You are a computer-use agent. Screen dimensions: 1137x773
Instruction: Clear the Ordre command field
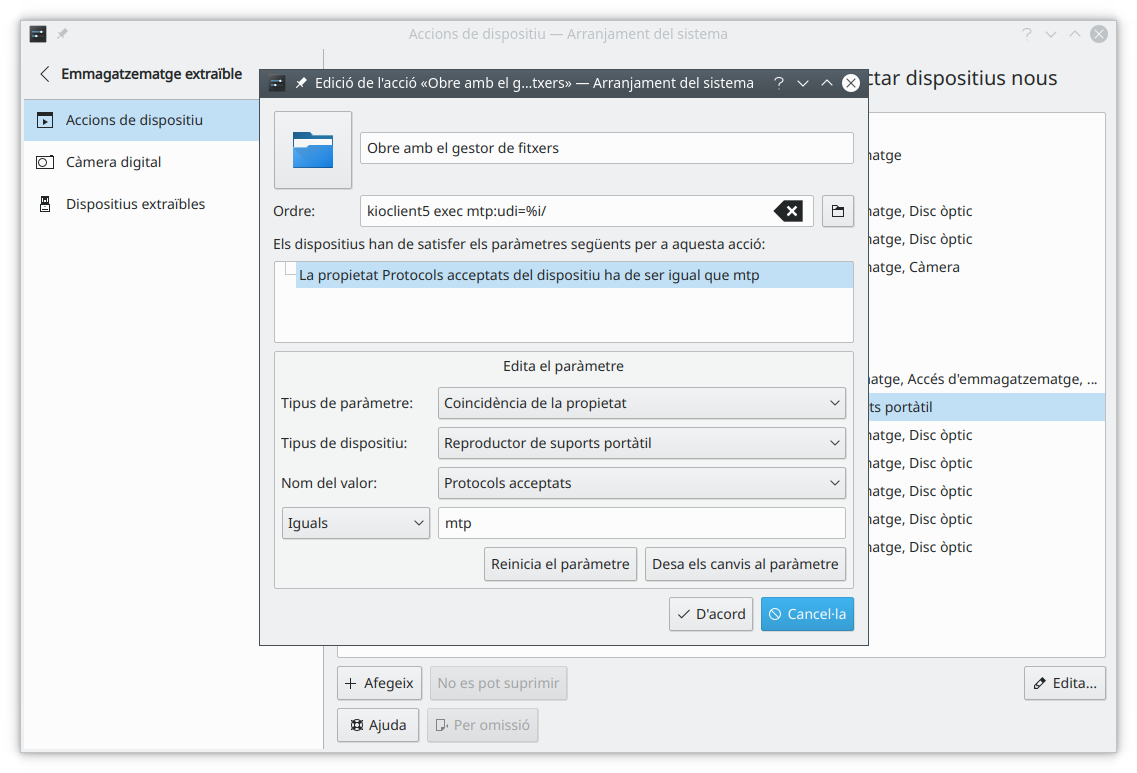click(788, 211)
